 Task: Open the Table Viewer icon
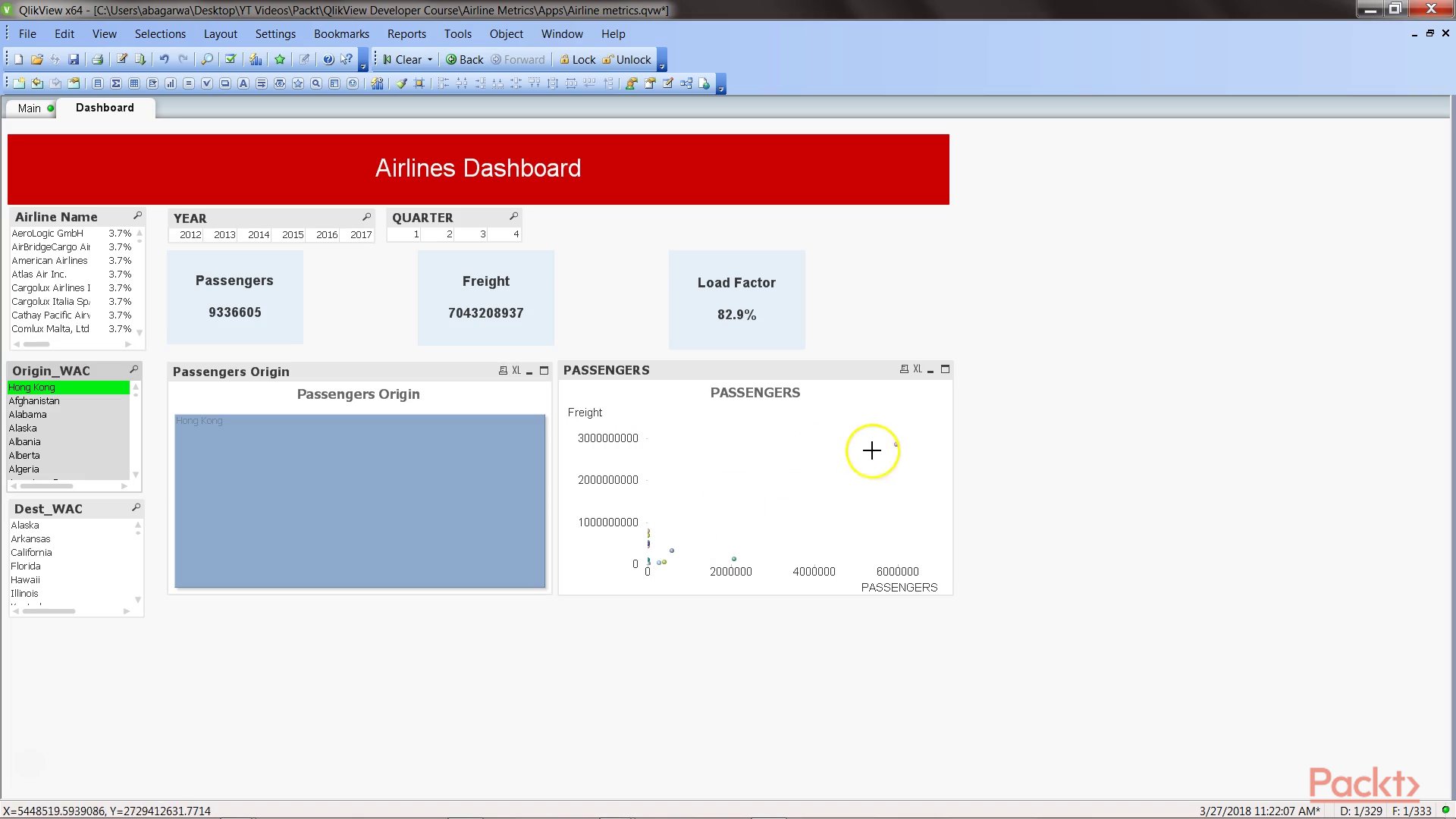pos(686,83)
